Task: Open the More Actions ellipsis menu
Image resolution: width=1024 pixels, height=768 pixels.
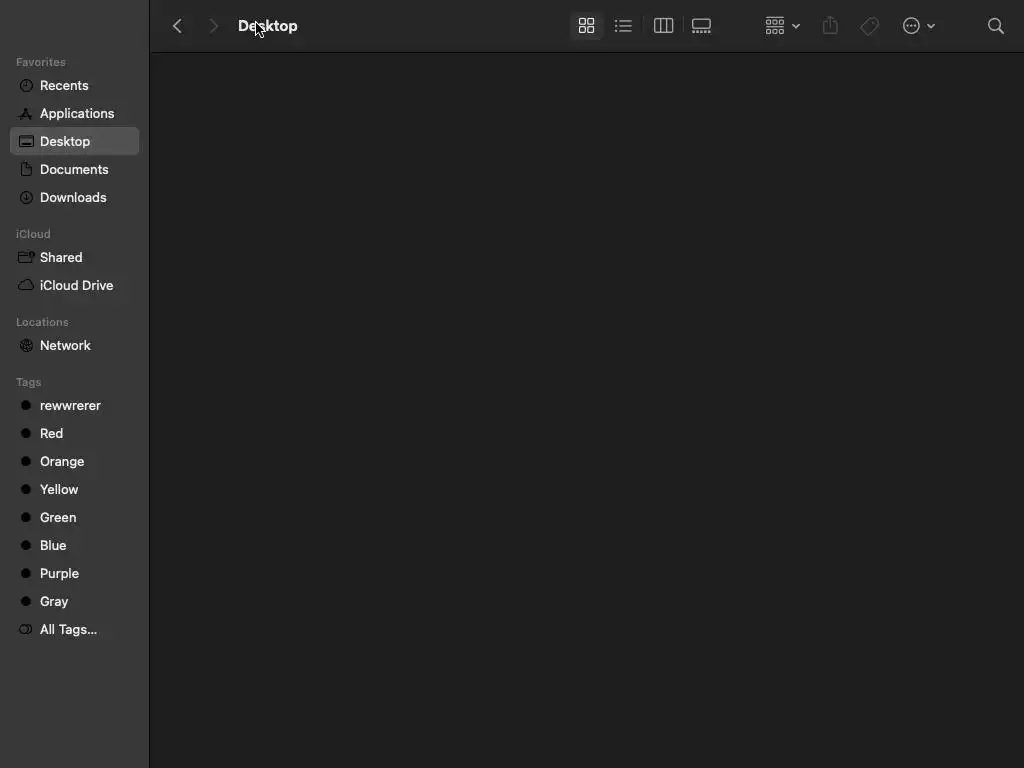Action: pos(918,26)
